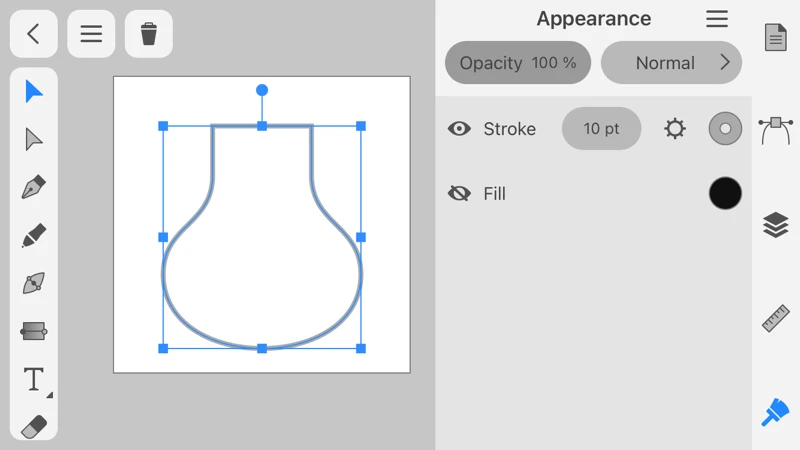Switch to the Appearance paintbrush tab
Screen dimensions: 800x450
point(775,412)
